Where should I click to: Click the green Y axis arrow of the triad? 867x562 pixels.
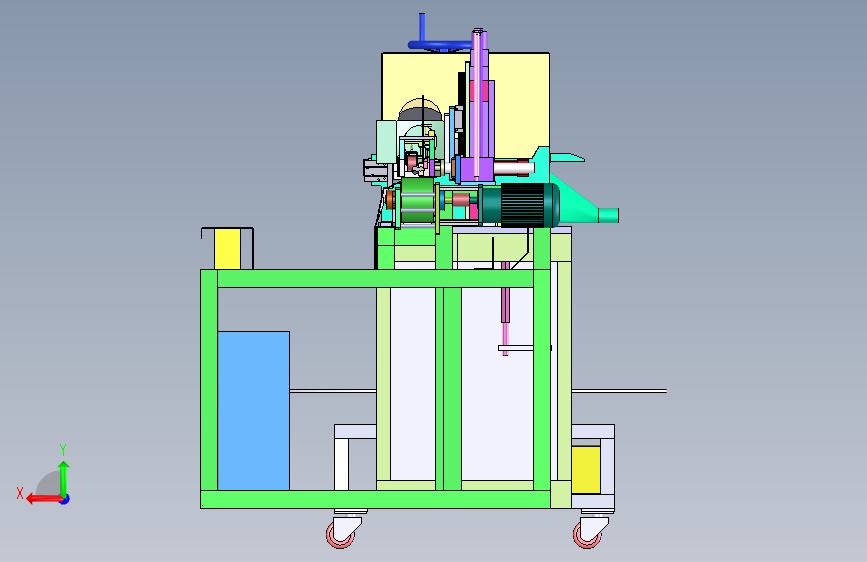click(x=64, y=478)
